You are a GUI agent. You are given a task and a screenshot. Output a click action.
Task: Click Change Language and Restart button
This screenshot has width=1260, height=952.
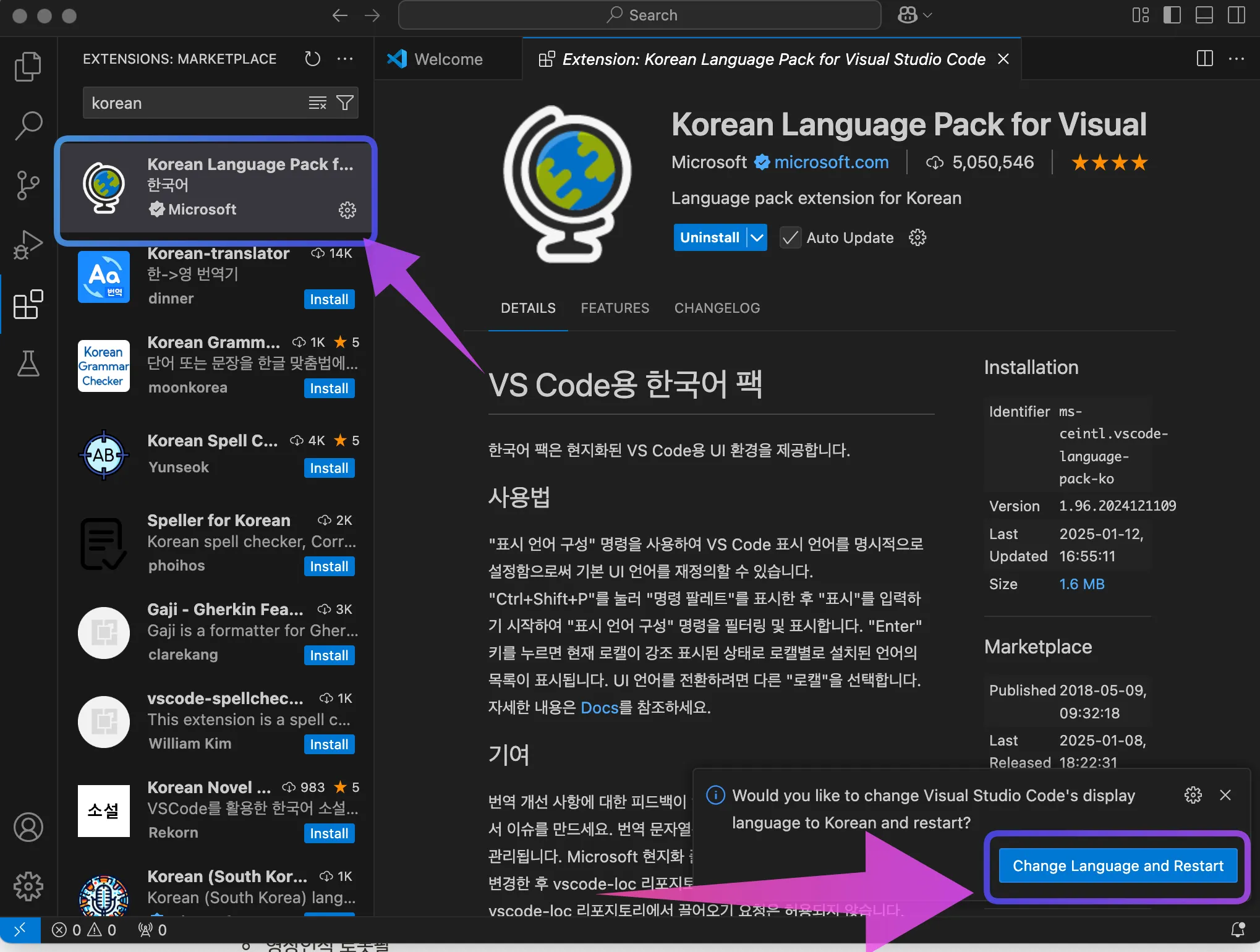coord(1117,865)
